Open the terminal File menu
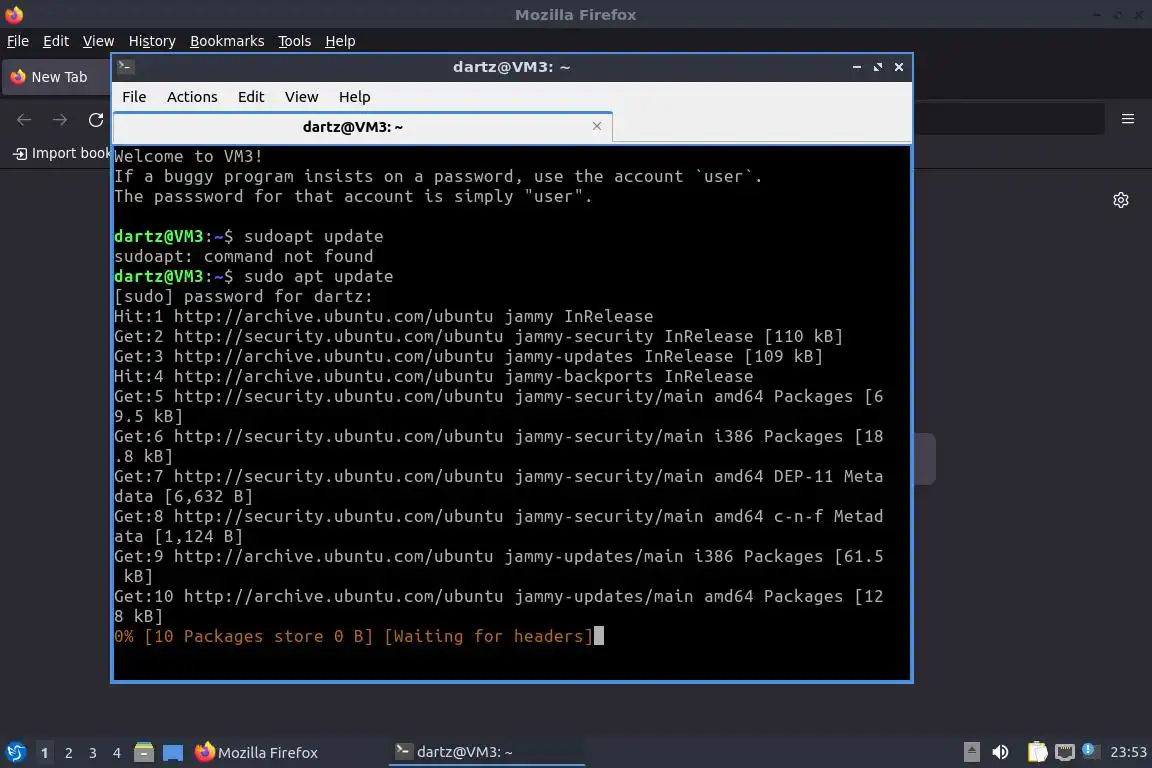Viewport: 1152px width, 768px height. click(134, 97)
